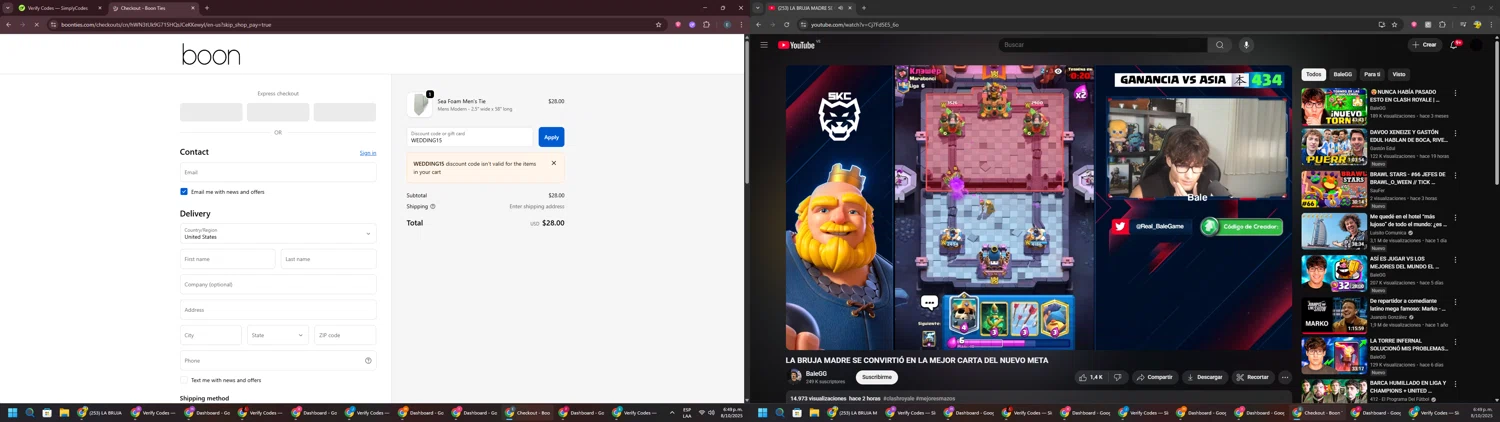Dislike the video with thumbs down
Viewport: 1500px width, 422px height.
click(x=1118, y=377)
